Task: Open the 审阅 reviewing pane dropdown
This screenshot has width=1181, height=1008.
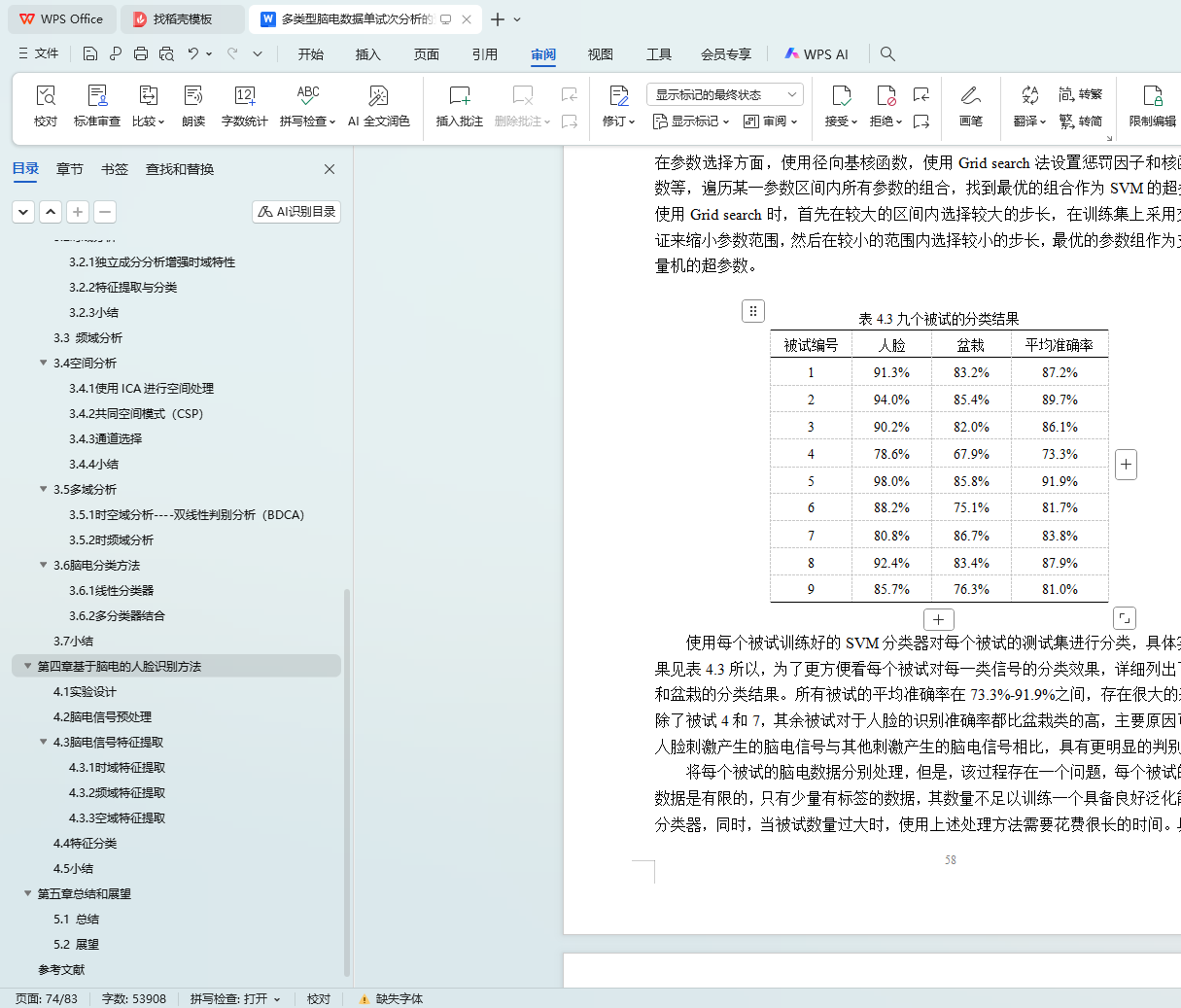Action: point(771,122)
